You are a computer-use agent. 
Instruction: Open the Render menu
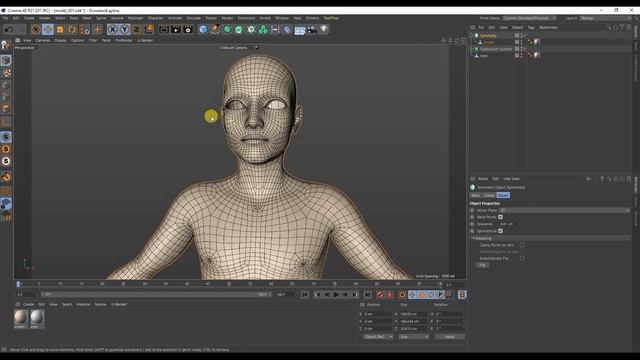(227, 18)
